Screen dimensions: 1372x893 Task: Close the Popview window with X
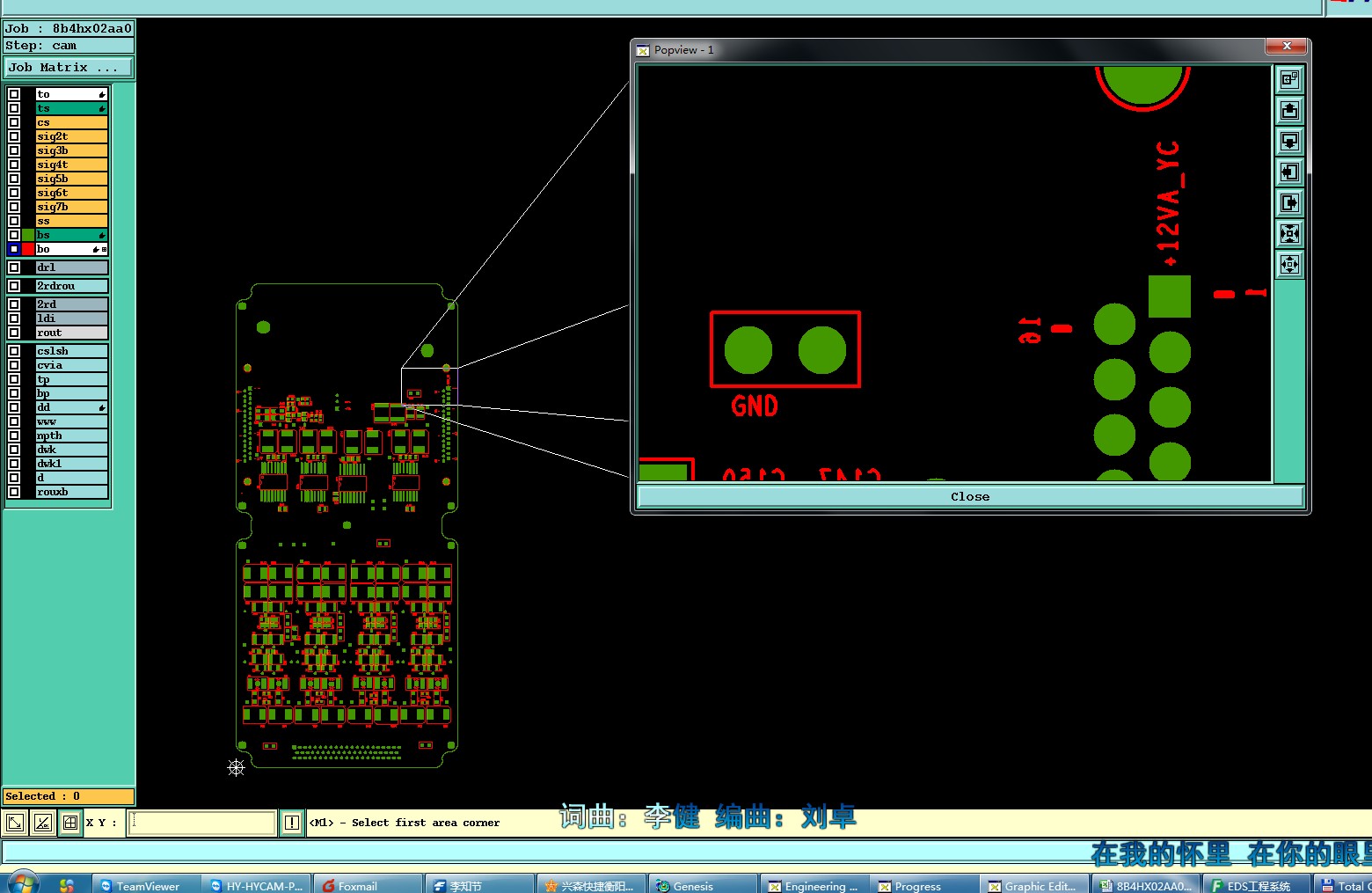pos(1287,46)
